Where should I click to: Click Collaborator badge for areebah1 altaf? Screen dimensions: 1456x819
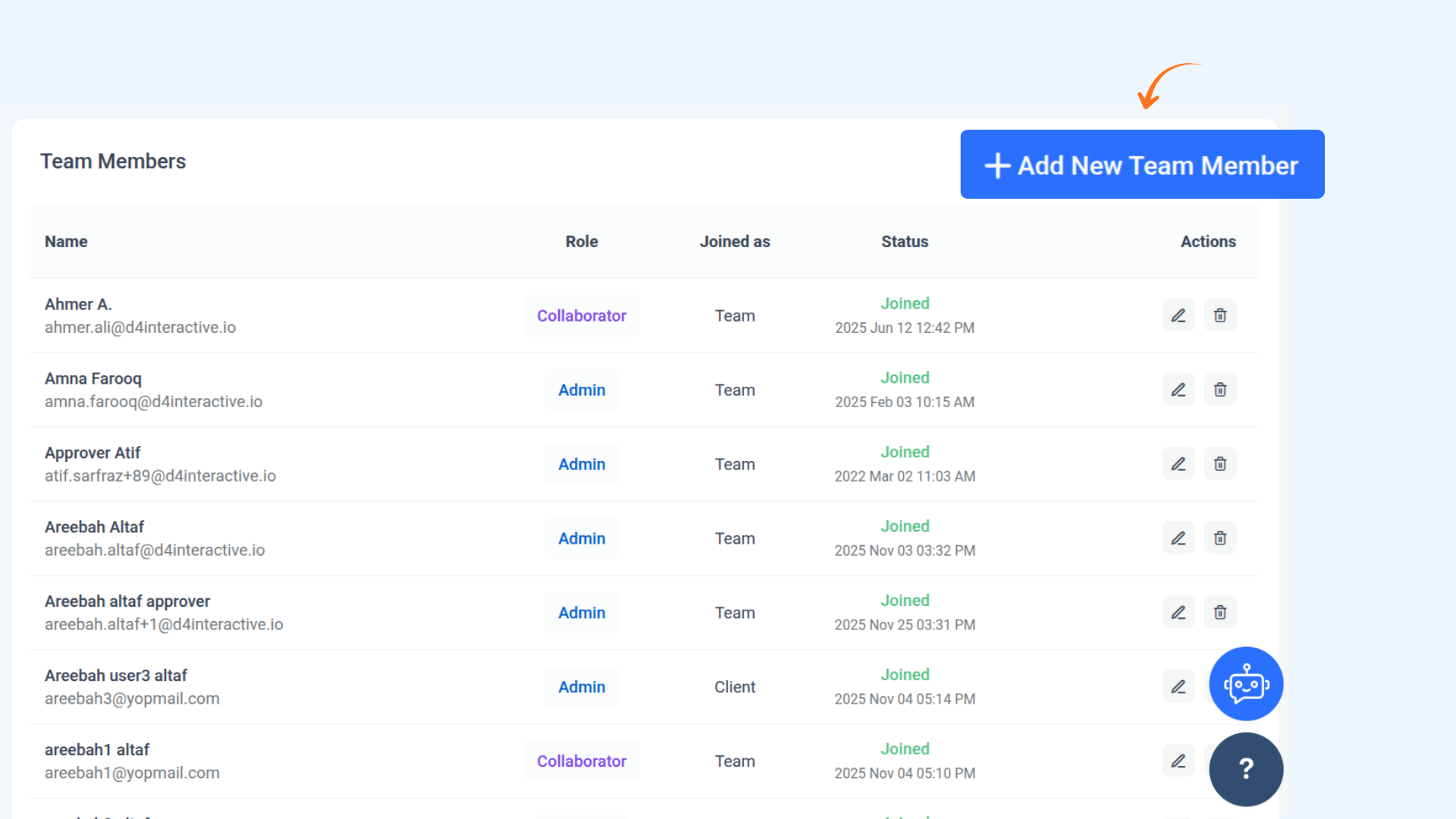click(582, 761)
